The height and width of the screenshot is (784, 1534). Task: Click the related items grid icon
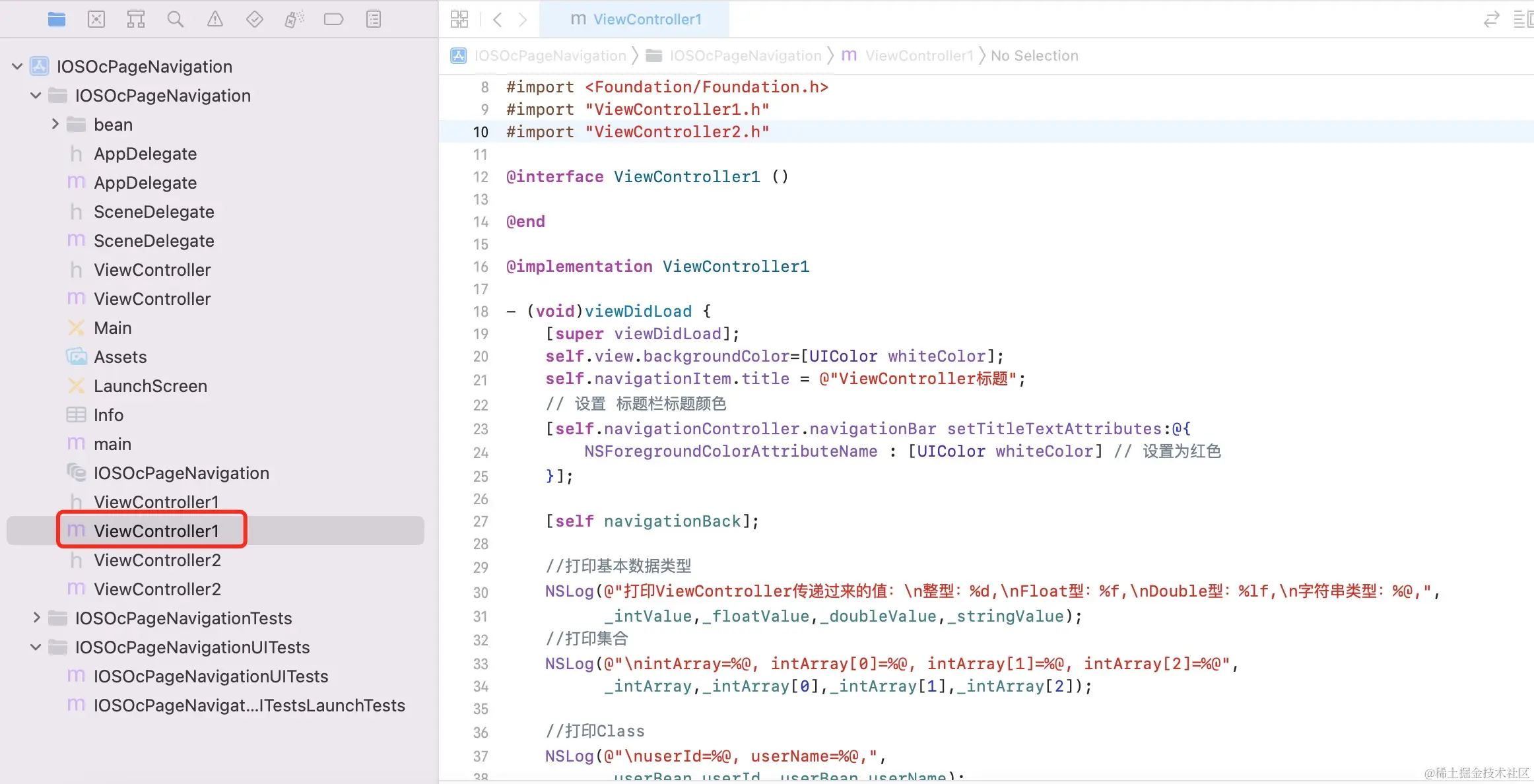[459, 19]
